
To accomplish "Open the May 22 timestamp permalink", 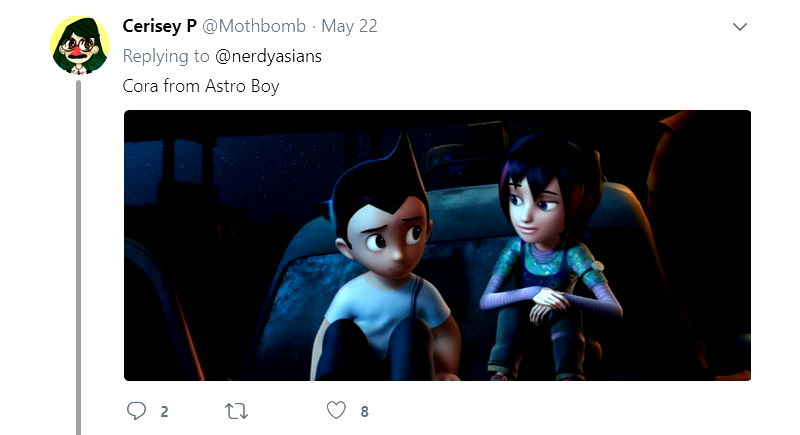I will coord(349,26).
